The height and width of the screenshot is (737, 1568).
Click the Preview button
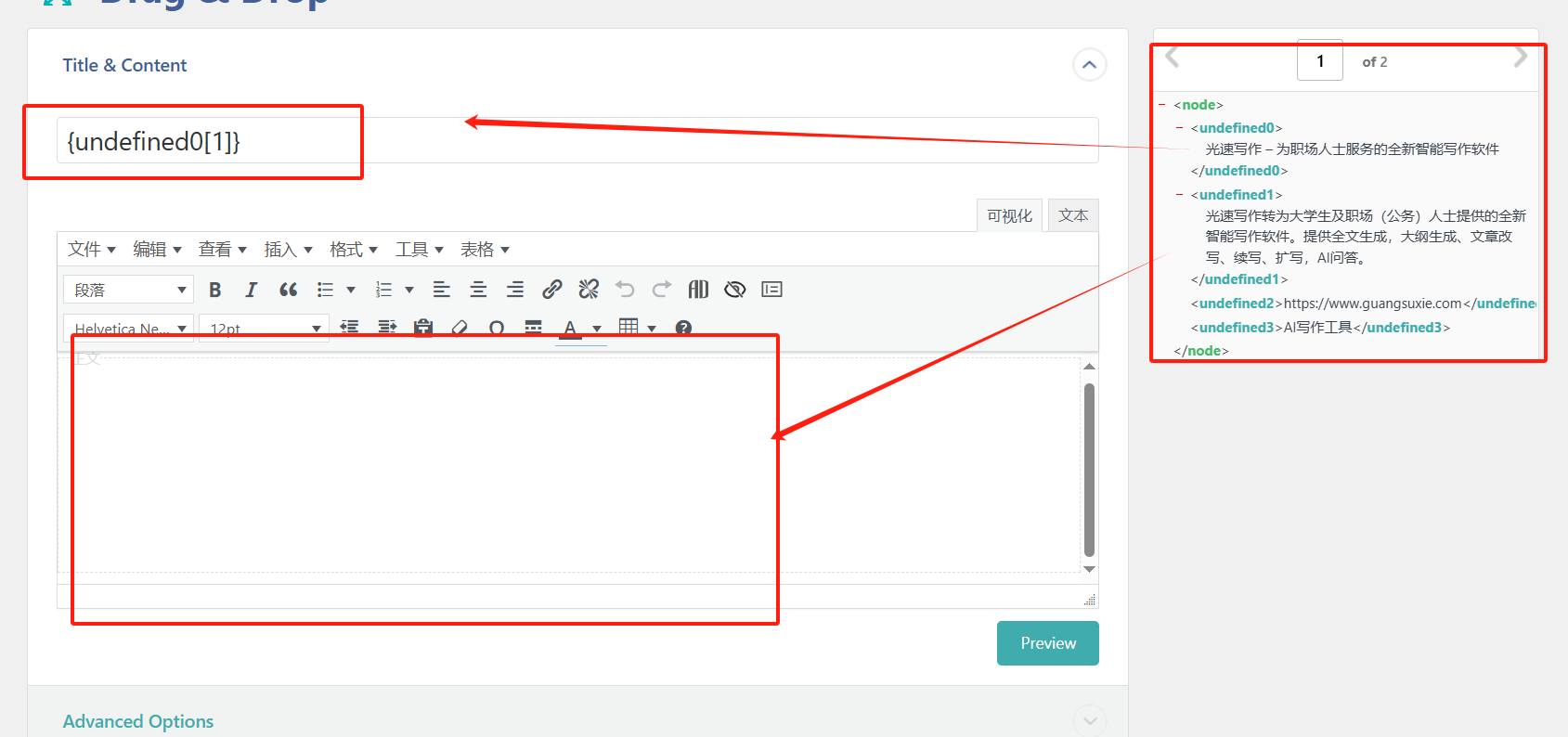(1047, 643)
